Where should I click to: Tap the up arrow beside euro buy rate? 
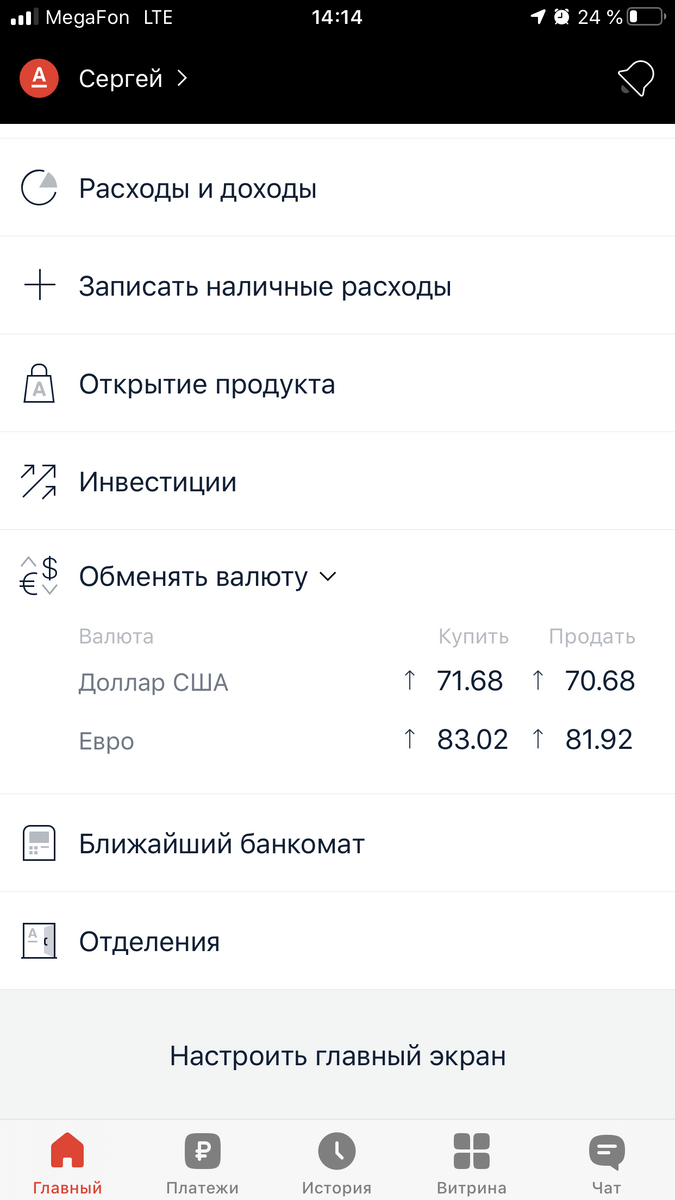[x=409, y=739]
